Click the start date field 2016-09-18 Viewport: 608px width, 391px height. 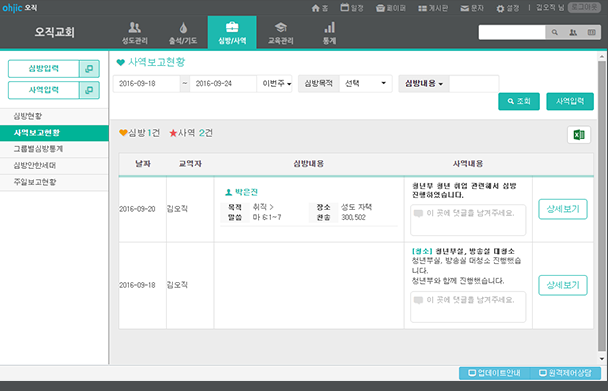pos(147,84)
